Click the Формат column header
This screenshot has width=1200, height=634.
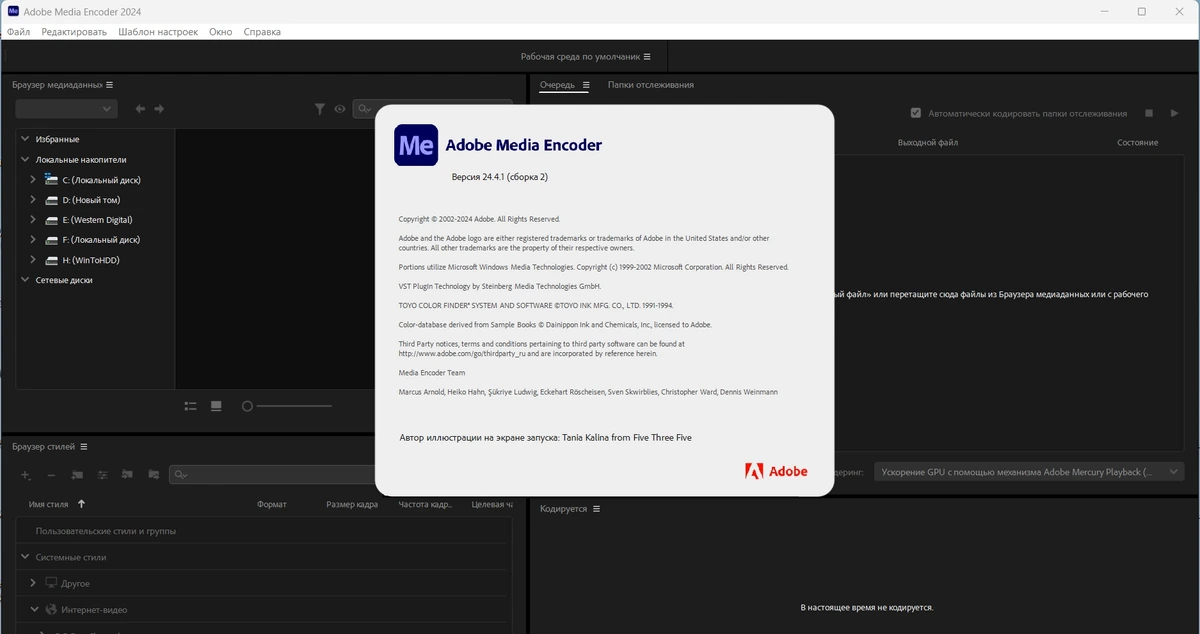[272, 504]
